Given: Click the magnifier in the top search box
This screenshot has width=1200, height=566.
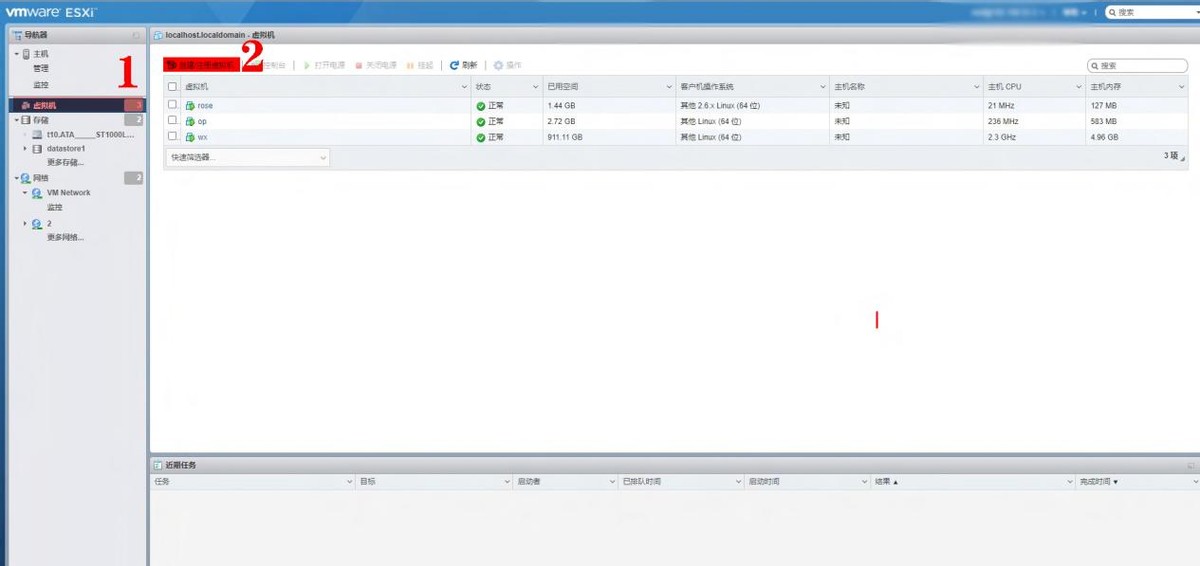Looking at the screenshot, I should pos(1112,12).
